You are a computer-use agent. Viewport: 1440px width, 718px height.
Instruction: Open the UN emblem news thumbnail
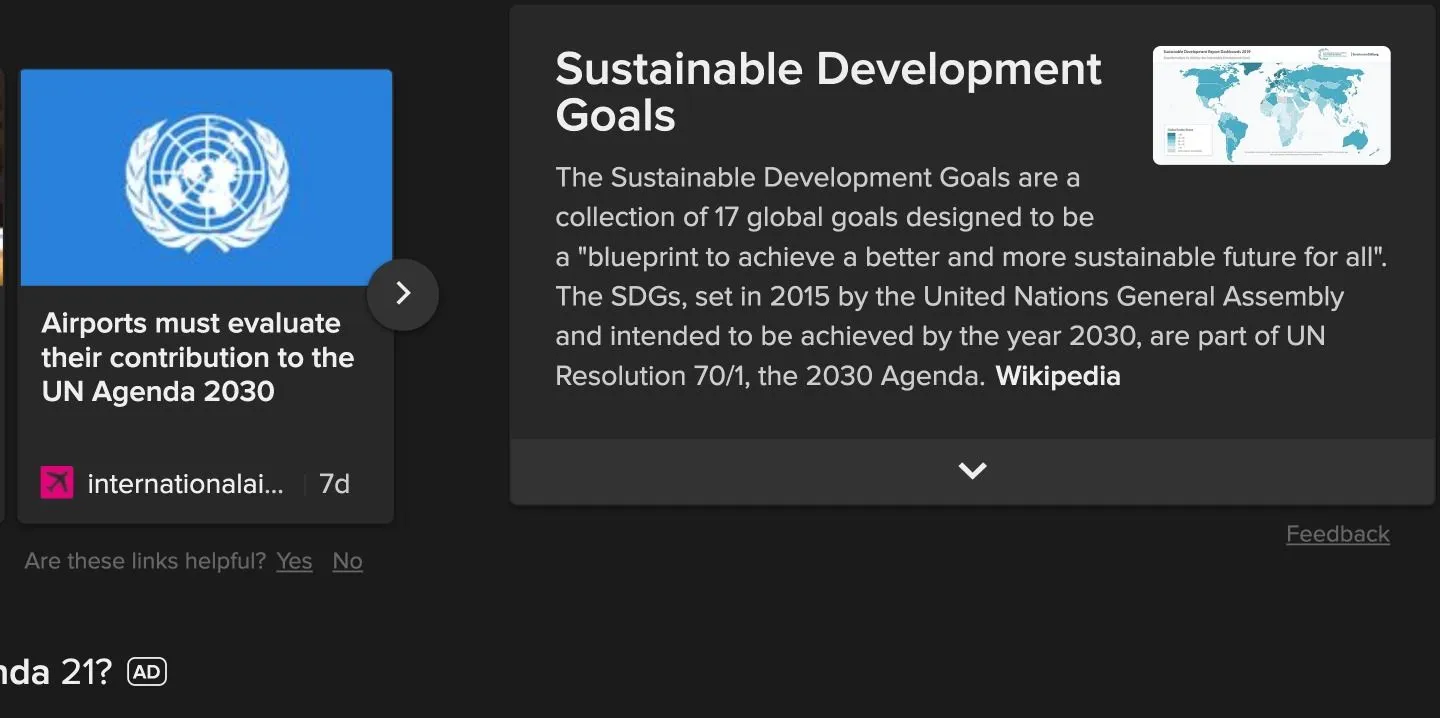pos(206,178)
